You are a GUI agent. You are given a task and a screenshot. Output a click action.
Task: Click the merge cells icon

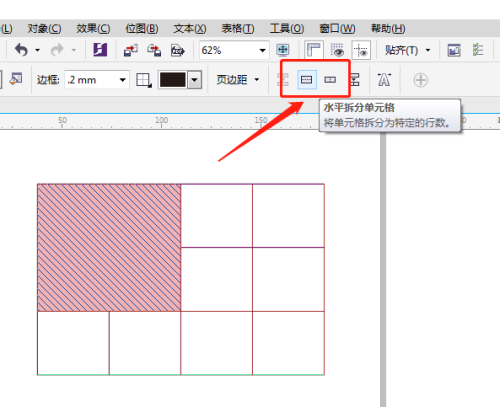click(283, 80)
